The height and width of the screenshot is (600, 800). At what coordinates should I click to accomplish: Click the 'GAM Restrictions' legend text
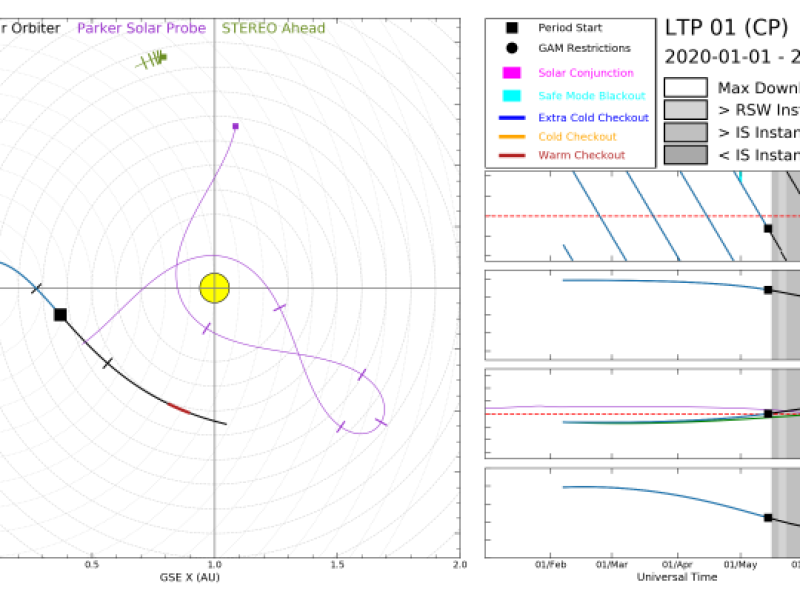point(584,48)
